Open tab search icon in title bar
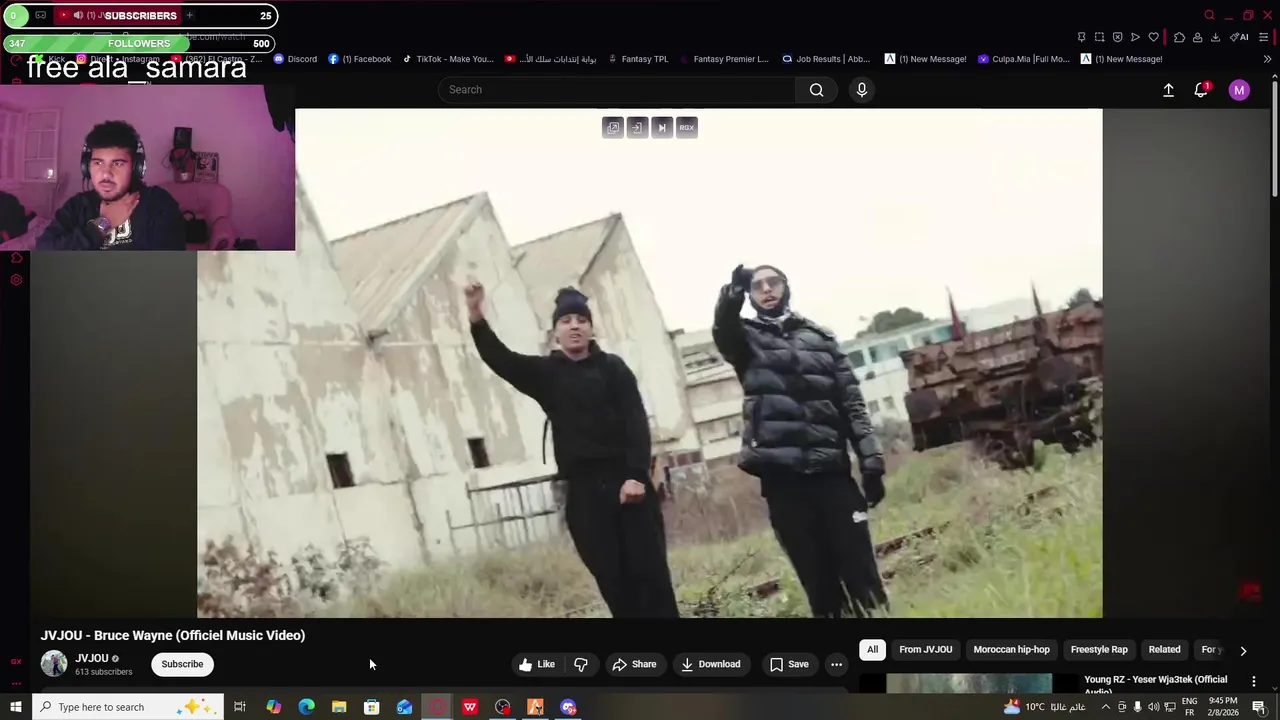The width and height of the screenshot is (1280, 720). [1209, 15]
